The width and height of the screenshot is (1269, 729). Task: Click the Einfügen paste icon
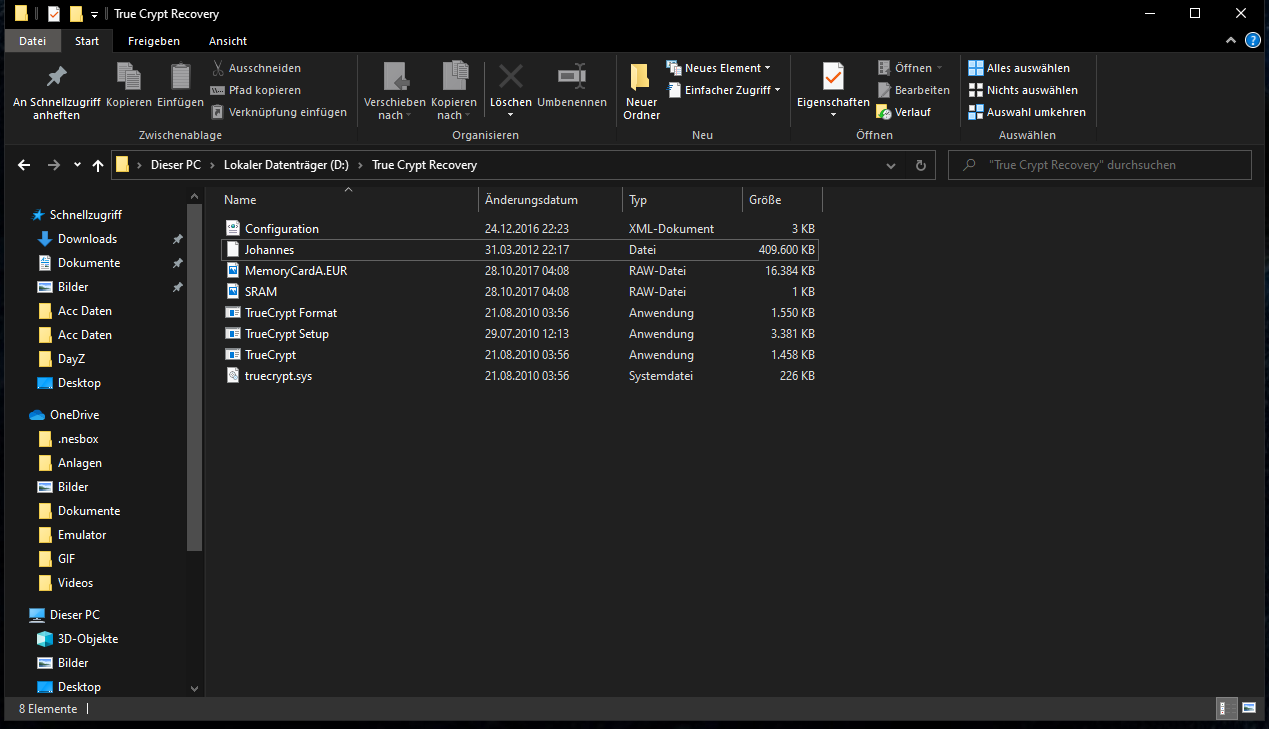coord(180,77)
